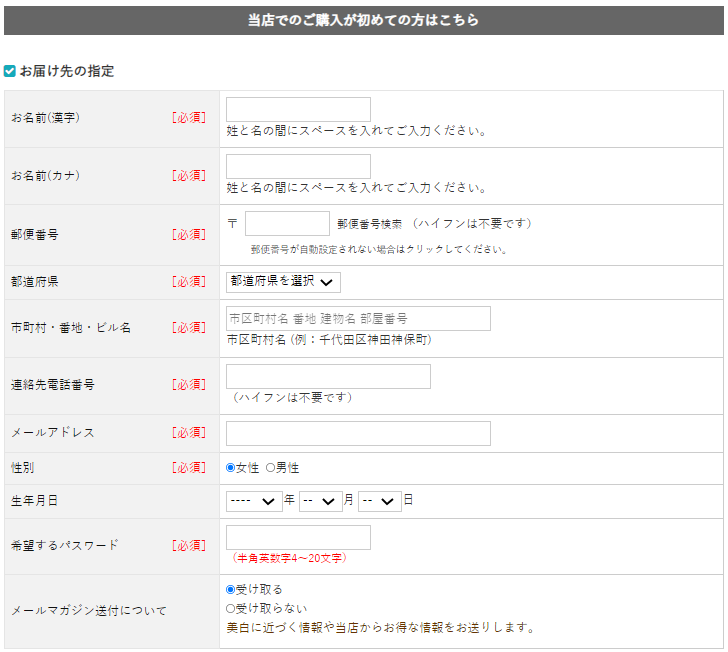Image resolution: width=728 pixels, height=652 pixels.
Task: Select 受け取らない for mail magazine
Action: tap(231, 608)
